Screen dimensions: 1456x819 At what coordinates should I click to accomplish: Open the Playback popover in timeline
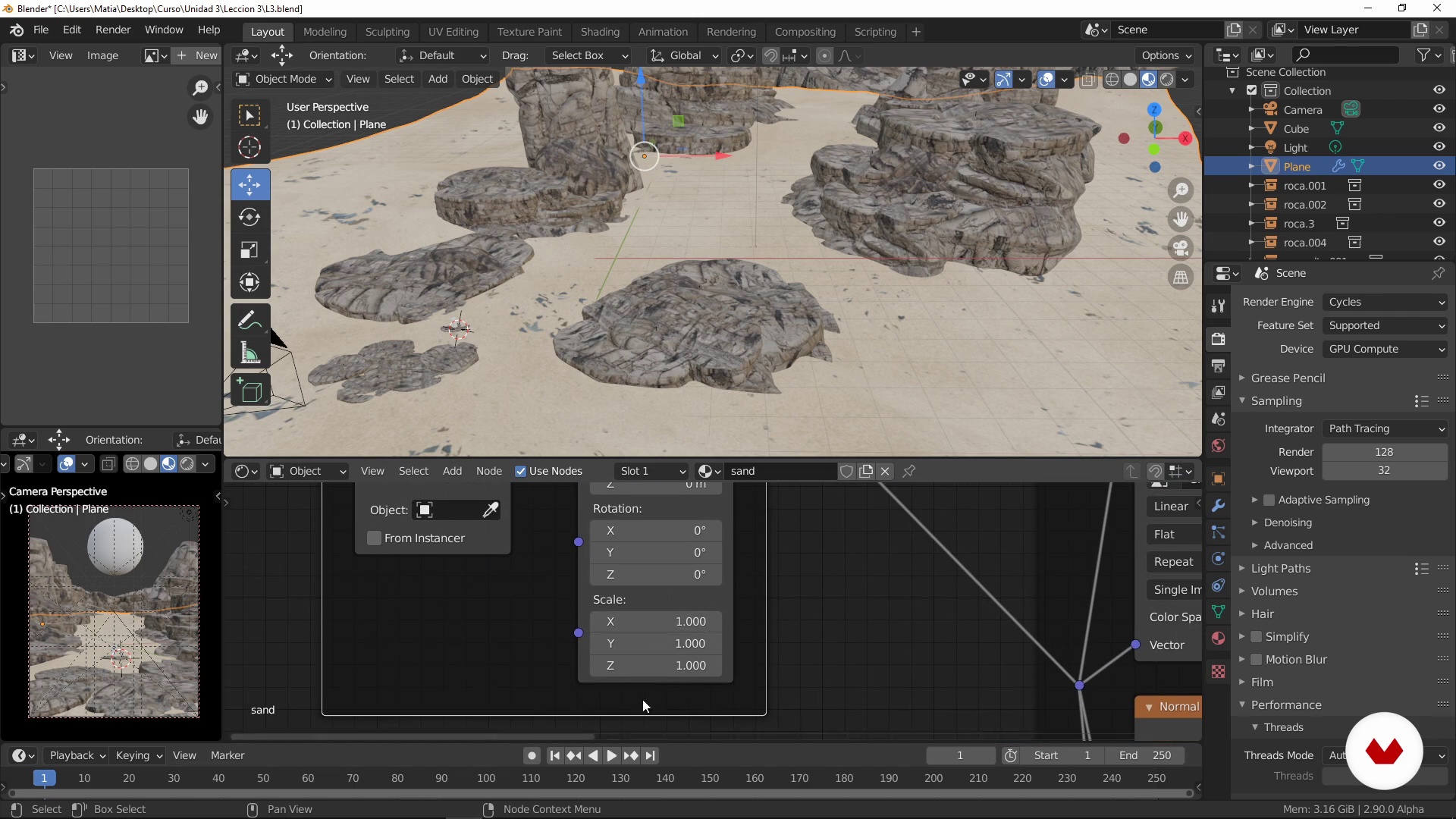coord(77,755)
